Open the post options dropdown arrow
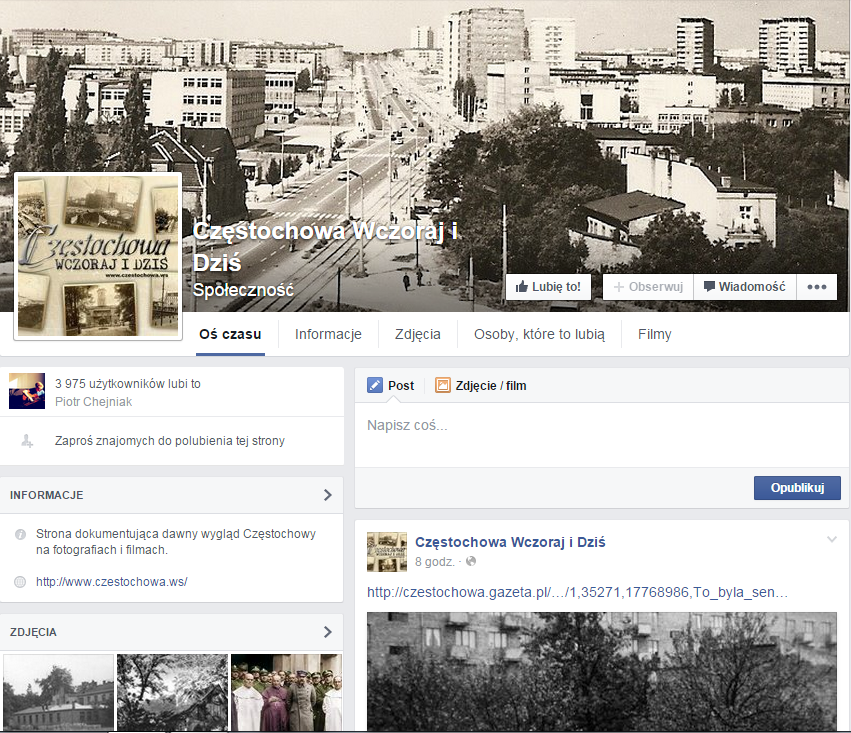The width and height of the screenshot is (851, 733). click(x=831, y=539)
